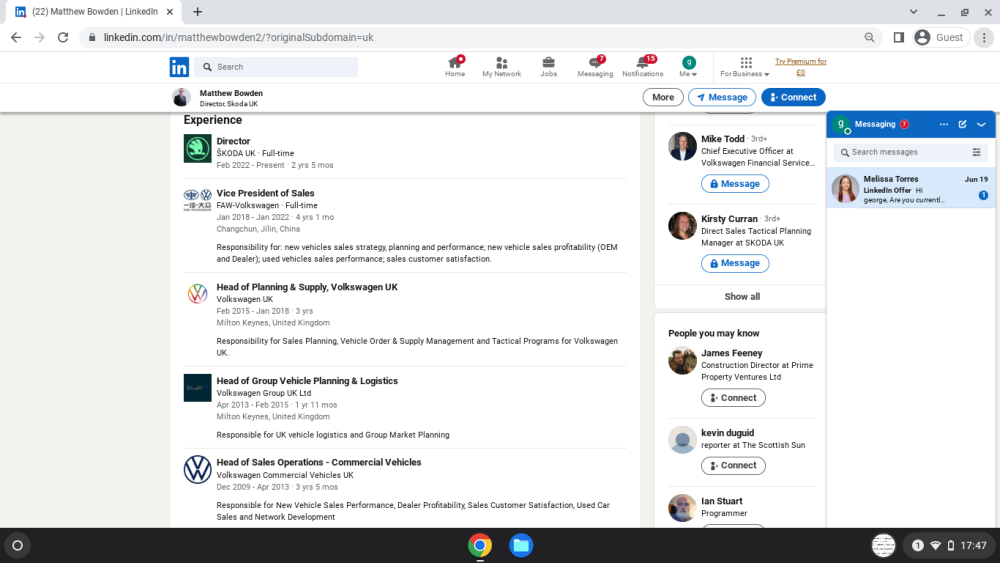Toggle the browser side panel
1000x563 pixels.
(899, 38)
